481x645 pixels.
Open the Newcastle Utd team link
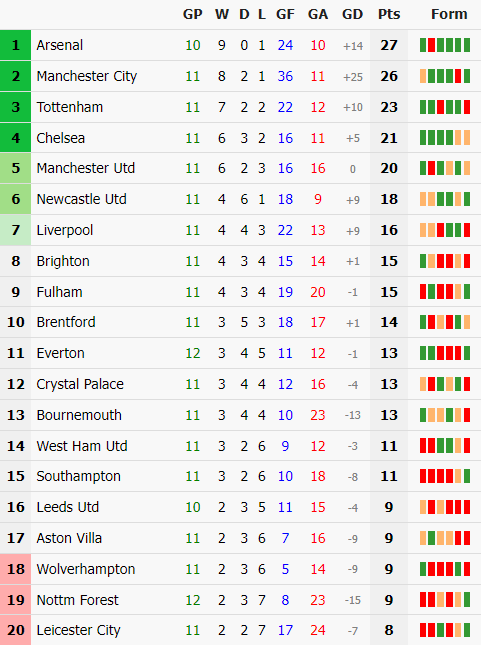(x=81, y=199)
